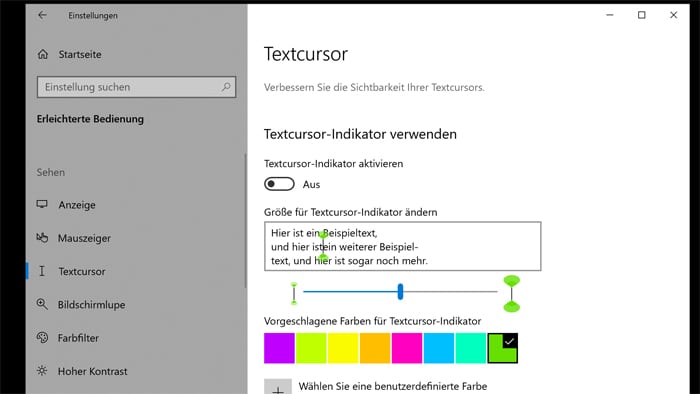The height and width of the screenshot is (394, 700).
Task: Click the 'Einstellungen' window title
Action: [93, 16]
